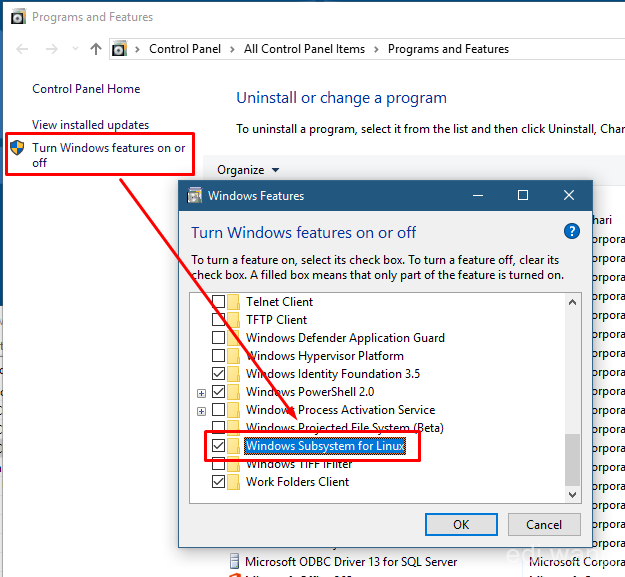Select Windows Defender Application Guard text
This screenshot has width=625, height=577.
coord(345,338)
